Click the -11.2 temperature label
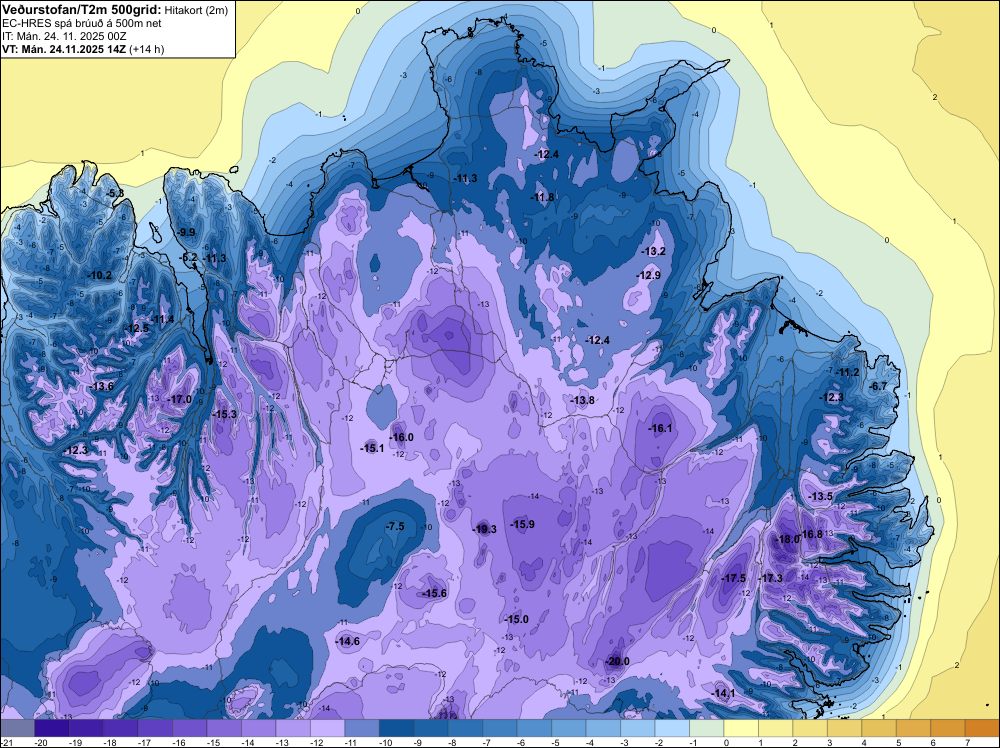This screenshot has width=1000, height=748. click(x=848, y=373)
